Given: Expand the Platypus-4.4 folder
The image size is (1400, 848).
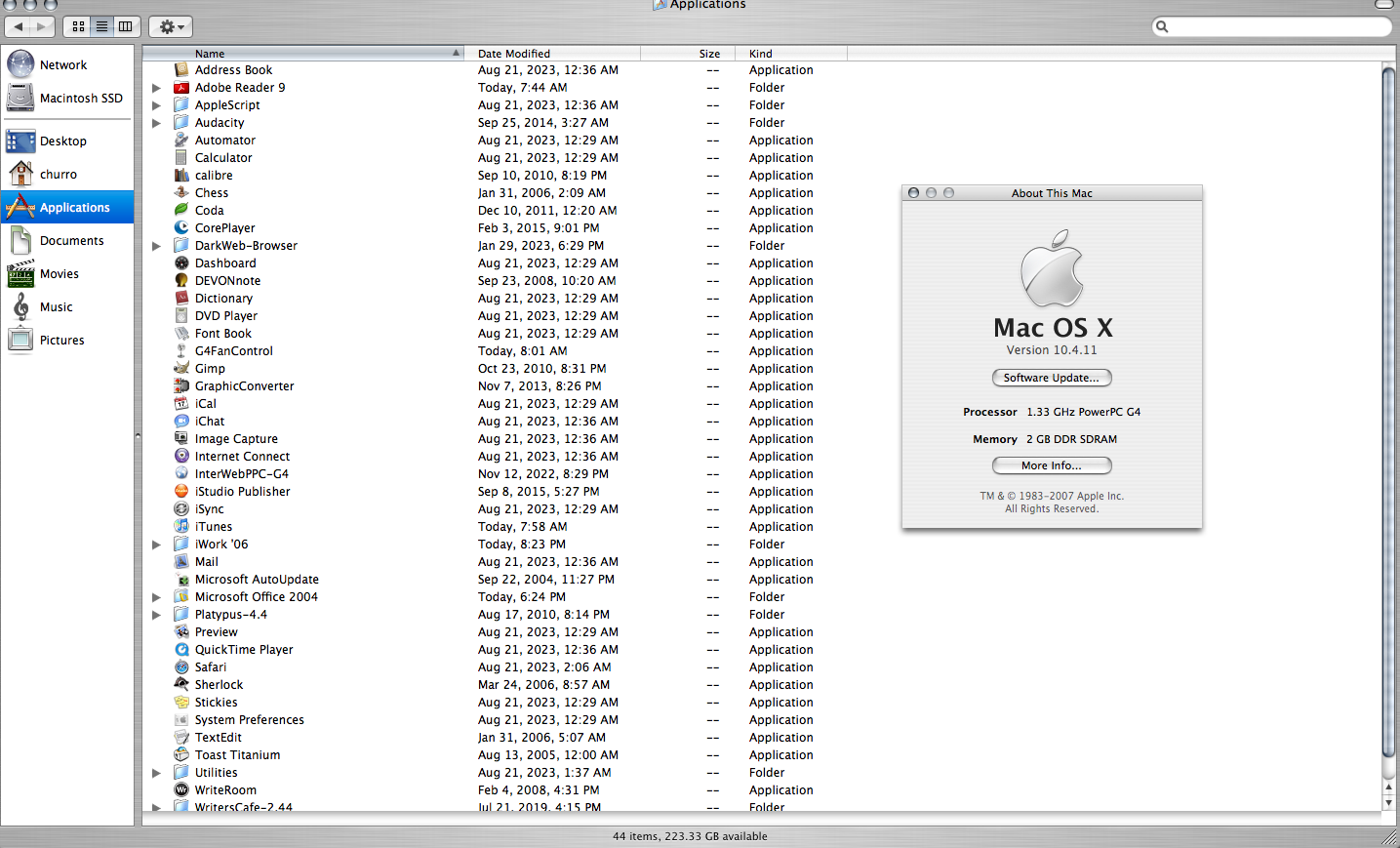Looking at the screenshot, I should click(156, 615).
